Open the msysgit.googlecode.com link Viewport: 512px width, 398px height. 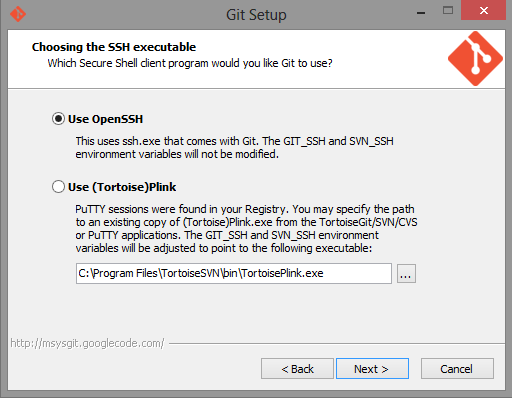(x=87, y=343)
